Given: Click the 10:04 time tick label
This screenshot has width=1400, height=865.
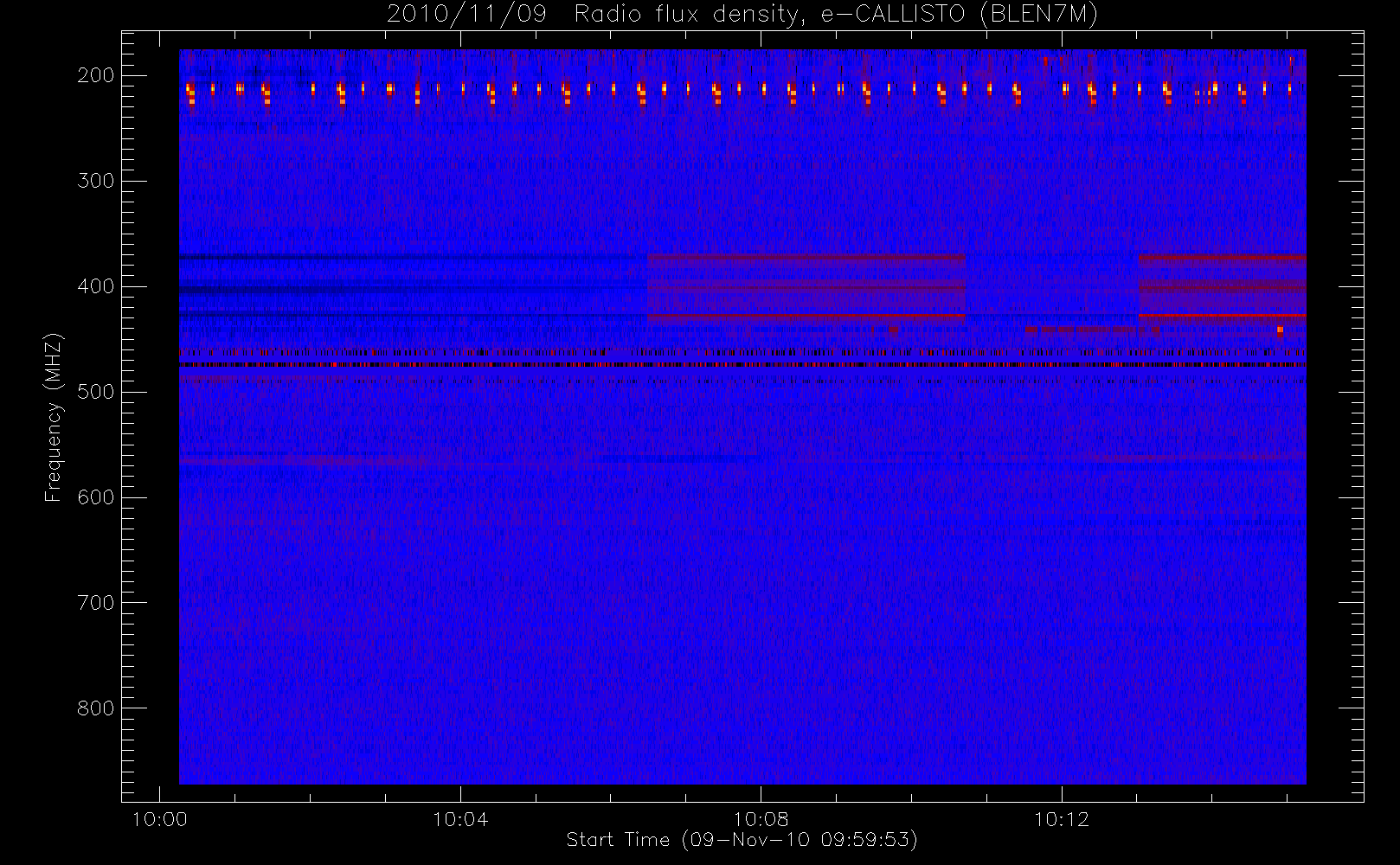Looking at the screenshot, I should tap(460, 819).
